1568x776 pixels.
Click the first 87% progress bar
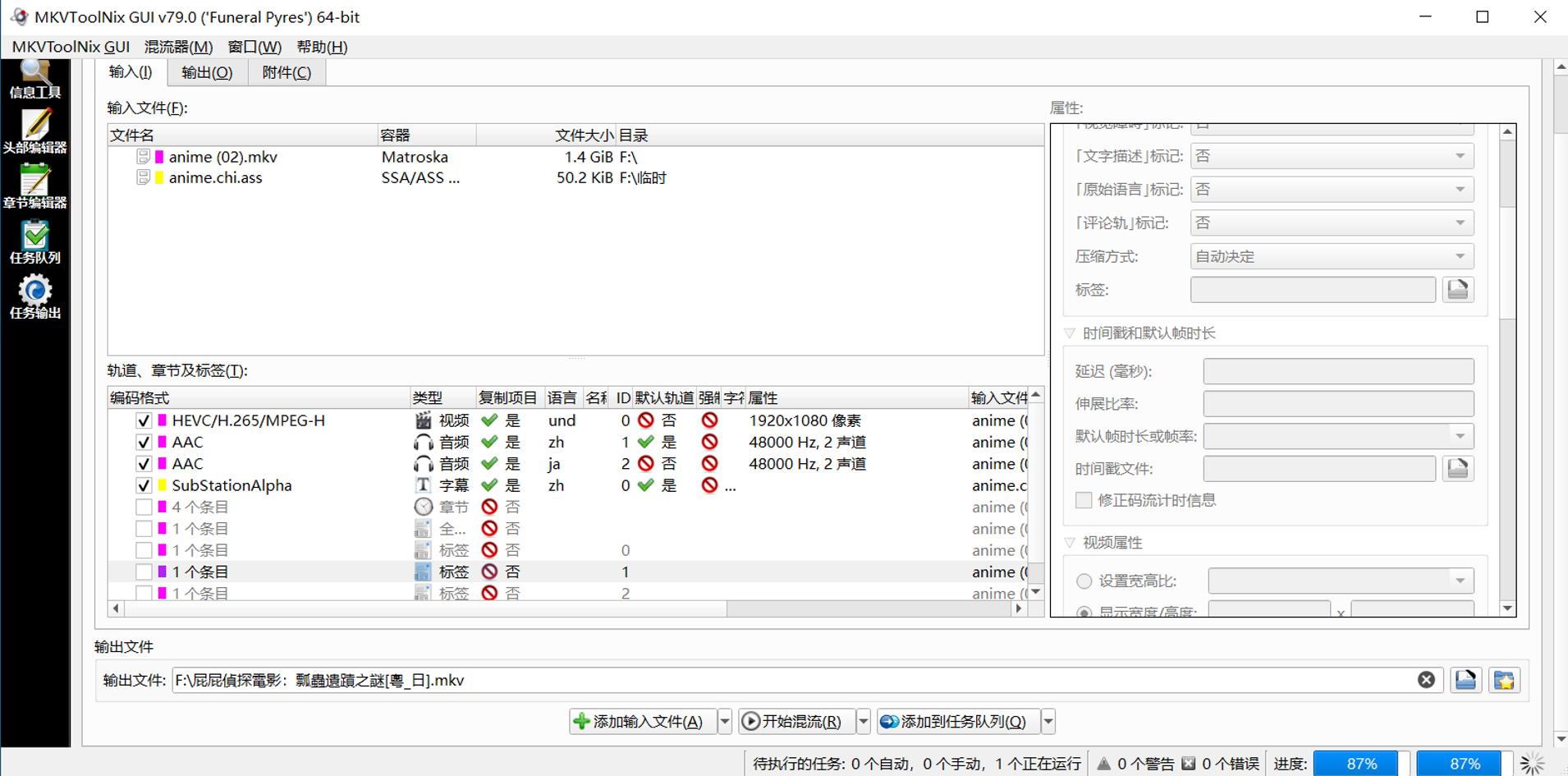tap(1361, 764)
